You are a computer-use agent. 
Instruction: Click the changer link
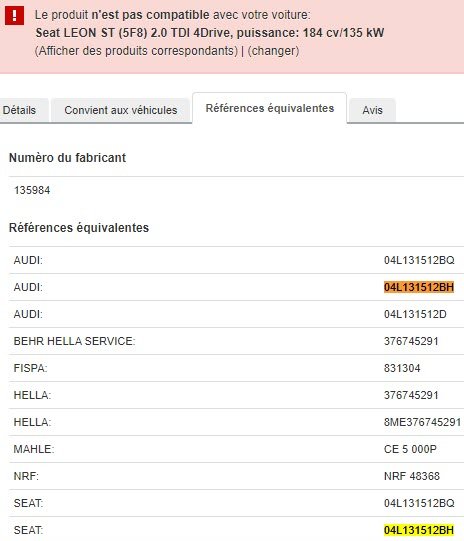(273, 51)
